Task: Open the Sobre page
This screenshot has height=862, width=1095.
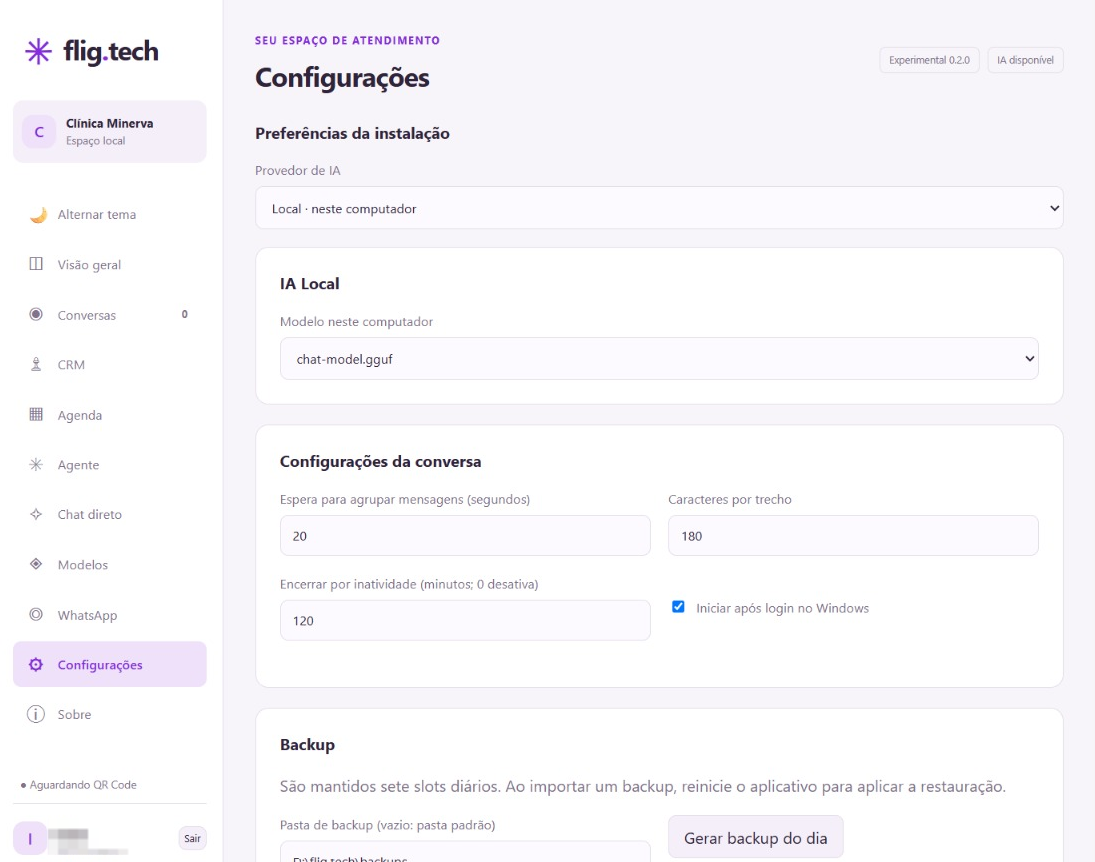Action: [x=110, y=714]
